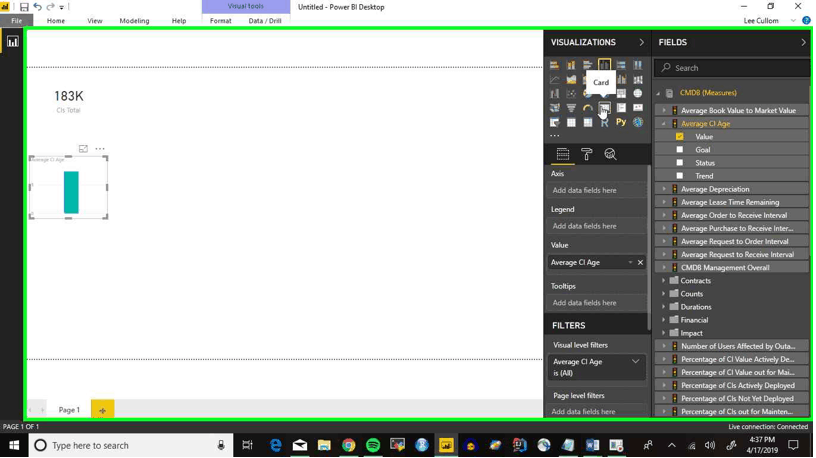816x458 pixels.
Task: Open Focus mode on the chart visual
Action: [83, 149]
